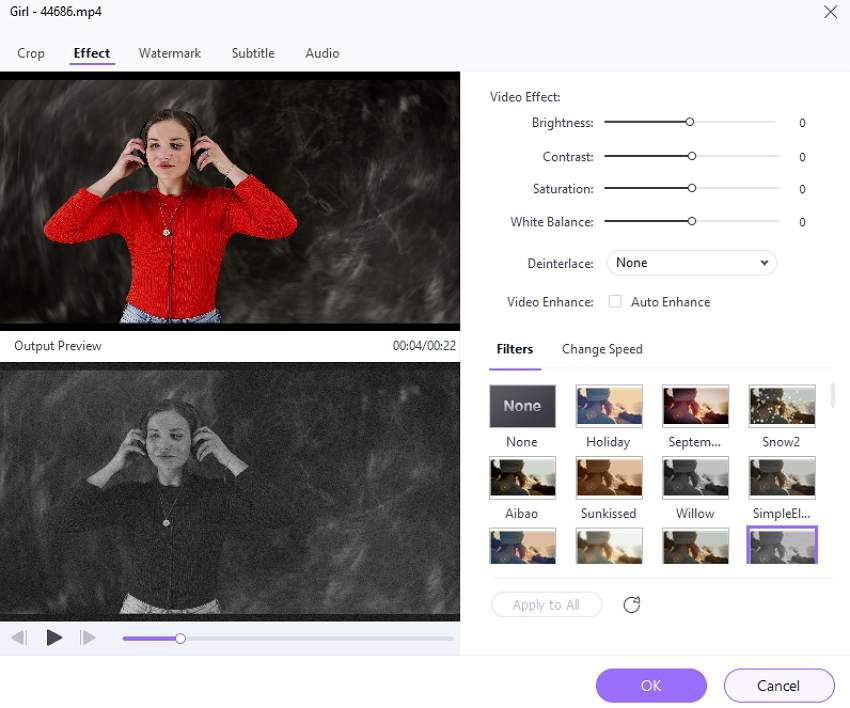This screenshot has width=850, height=708.
Task: Adjust the Brightness slider handle
Action: click(x=690, y=122)
